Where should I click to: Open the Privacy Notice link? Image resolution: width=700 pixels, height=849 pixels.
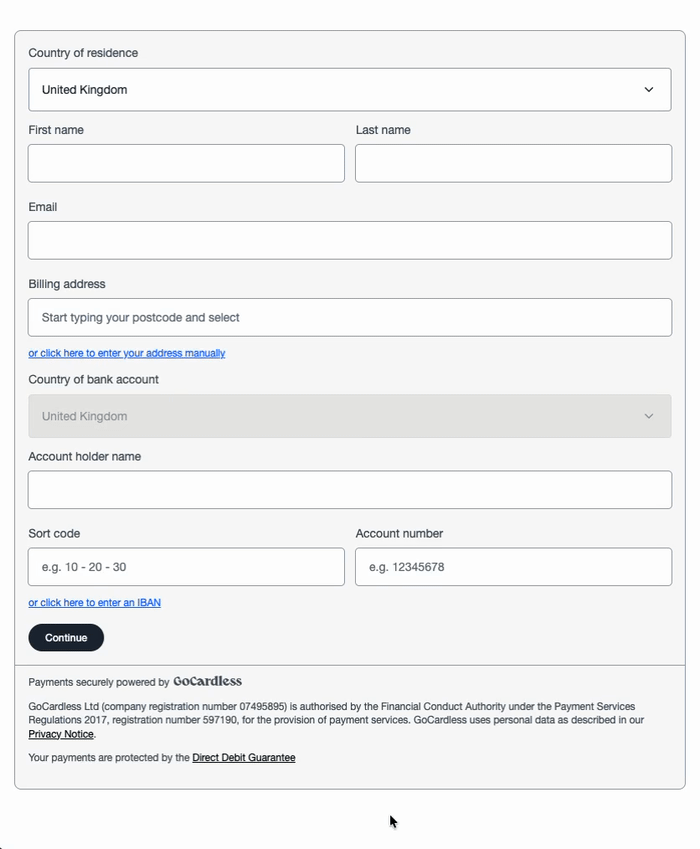61,734
